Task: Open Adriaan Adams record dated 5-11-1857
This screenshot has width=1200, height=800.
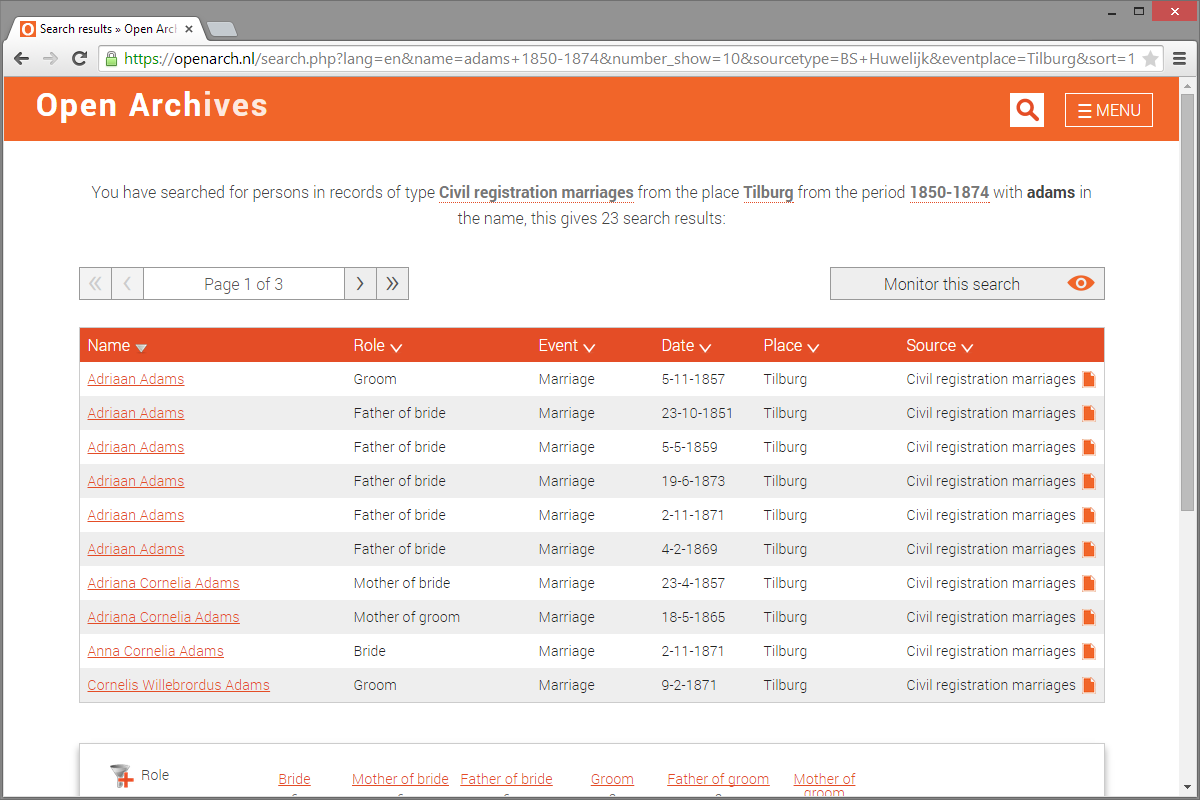Action: [136, 379]
